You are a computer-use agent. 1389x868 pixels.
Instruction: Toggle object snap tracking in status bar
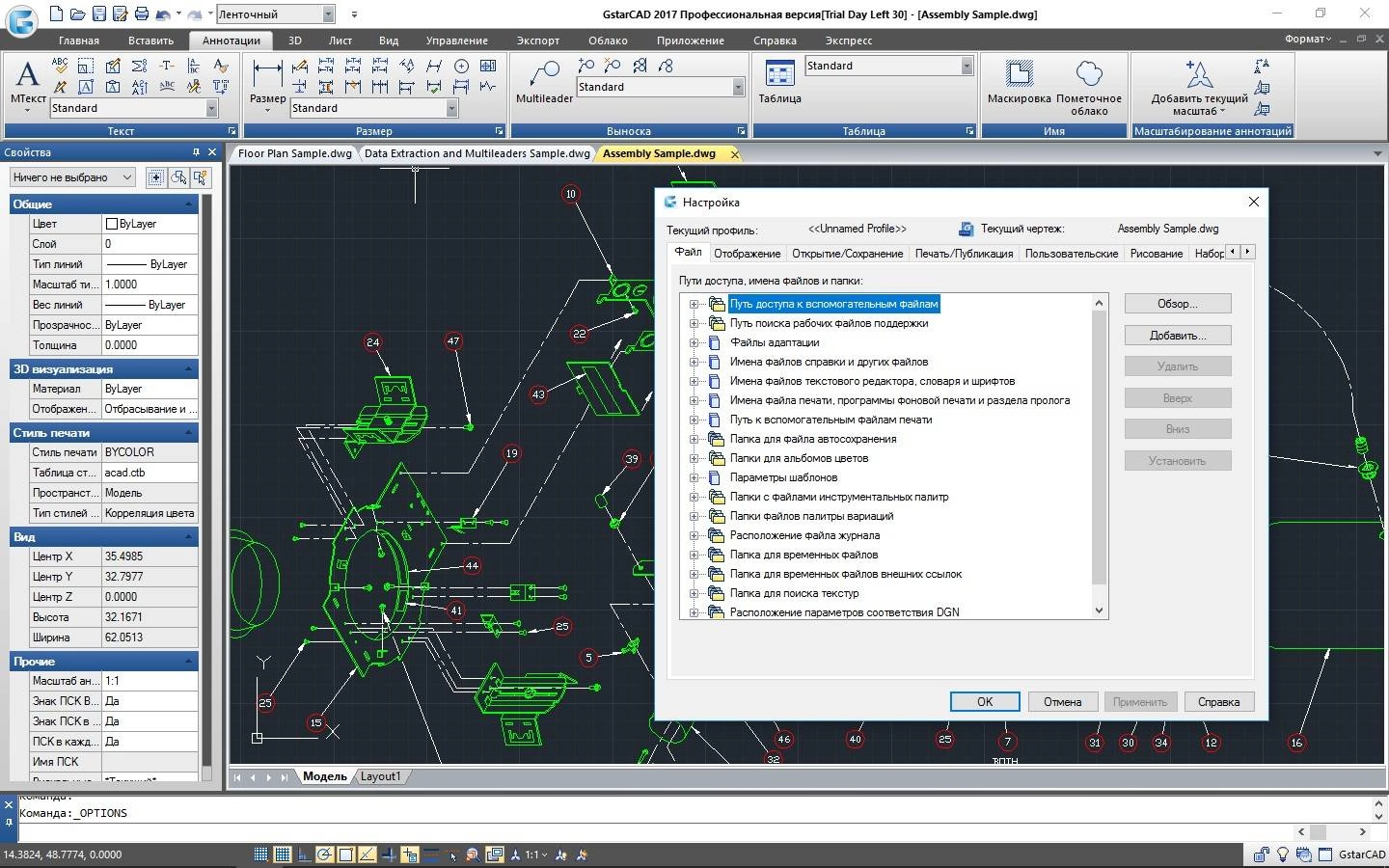[368, 854]
